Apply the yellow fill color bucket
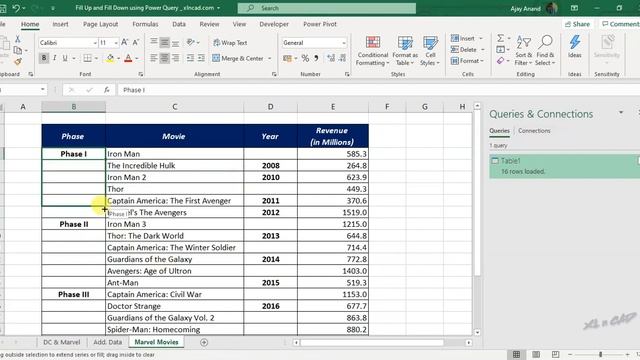 [110, 58]
